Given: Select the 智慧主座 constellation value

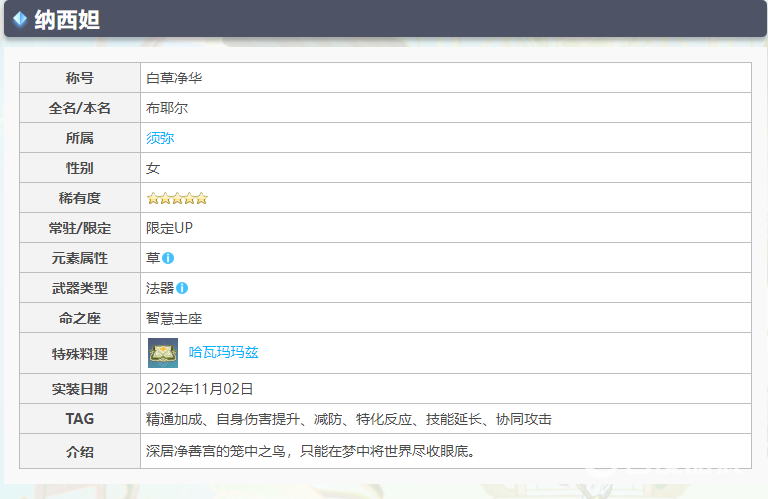Looking at the screenshot, I should (x=174, y=318).
